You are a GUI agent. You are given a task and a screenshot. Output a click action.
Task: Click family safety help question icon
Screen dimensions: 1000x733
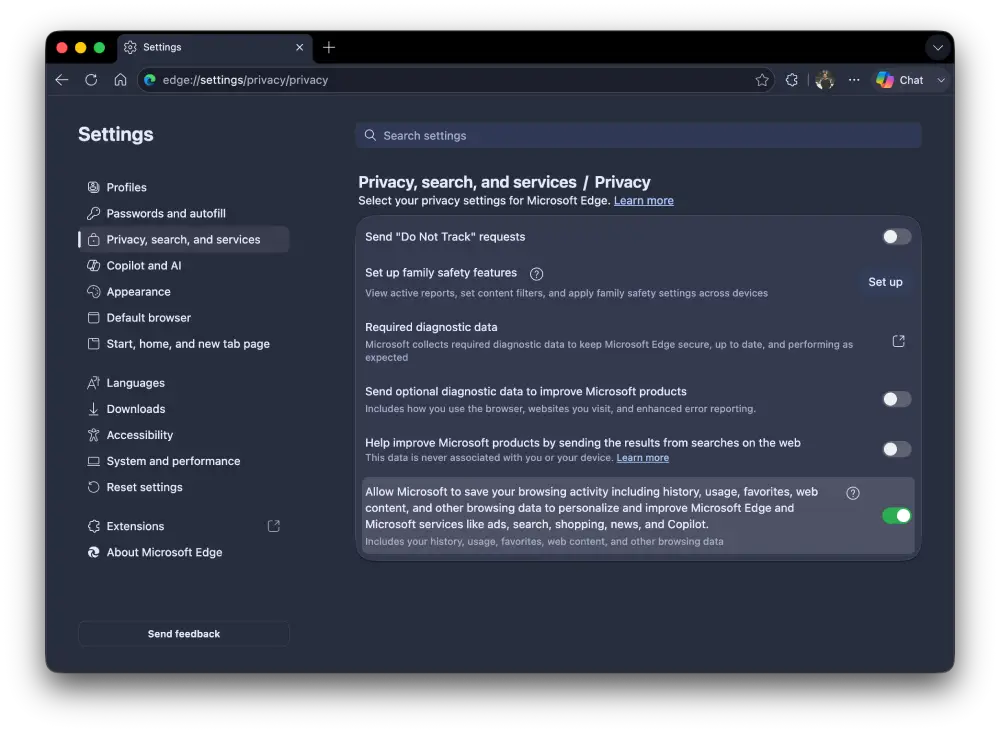tap(536, 274)
